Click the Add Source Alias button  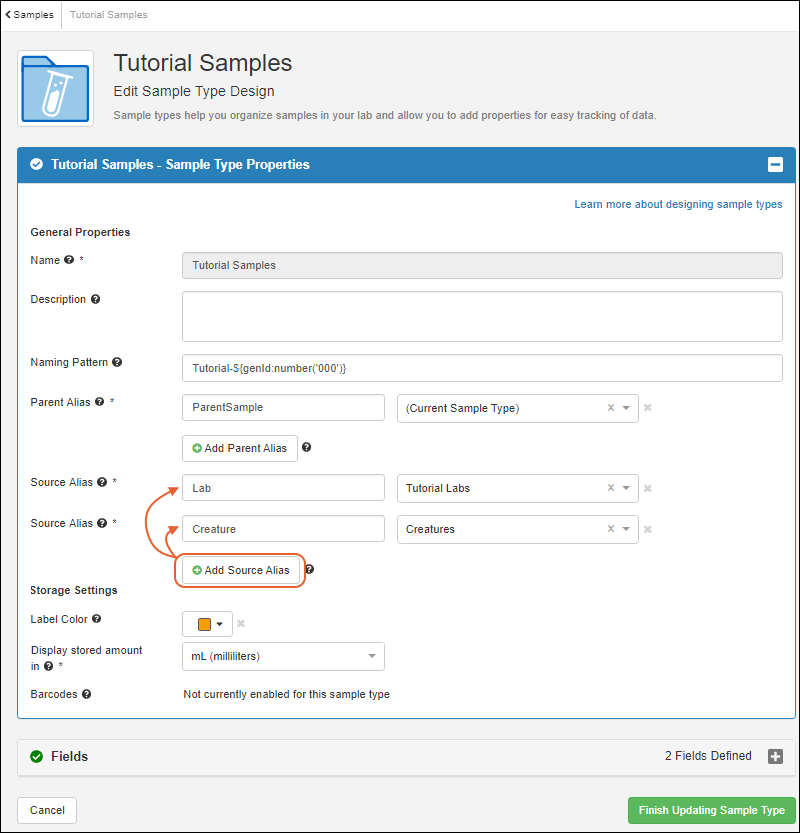click(x=240, y=570)
